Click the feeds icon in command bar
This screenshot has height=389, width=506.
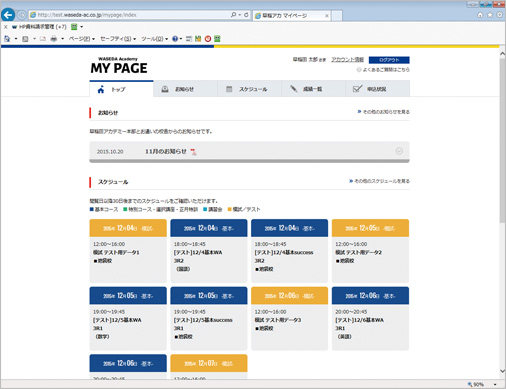[25, 39]
